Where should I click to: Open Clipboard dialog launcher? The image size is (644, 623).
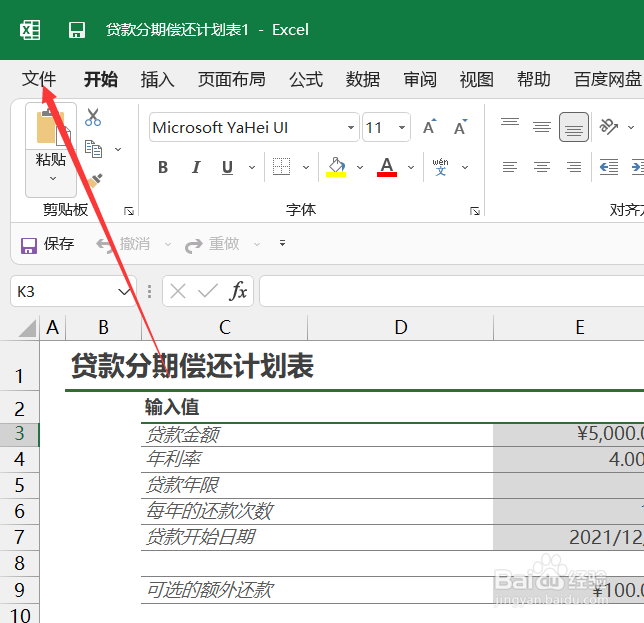click(x=129, y=211)
